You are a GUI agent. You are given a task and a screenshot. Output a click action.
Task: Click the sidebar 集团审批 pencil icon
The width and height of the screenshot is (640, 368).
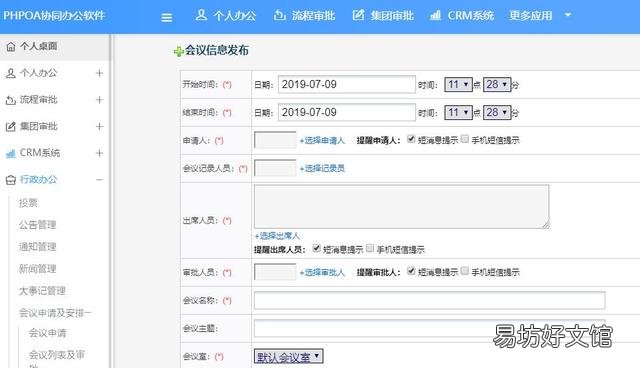tap(11, 126)
